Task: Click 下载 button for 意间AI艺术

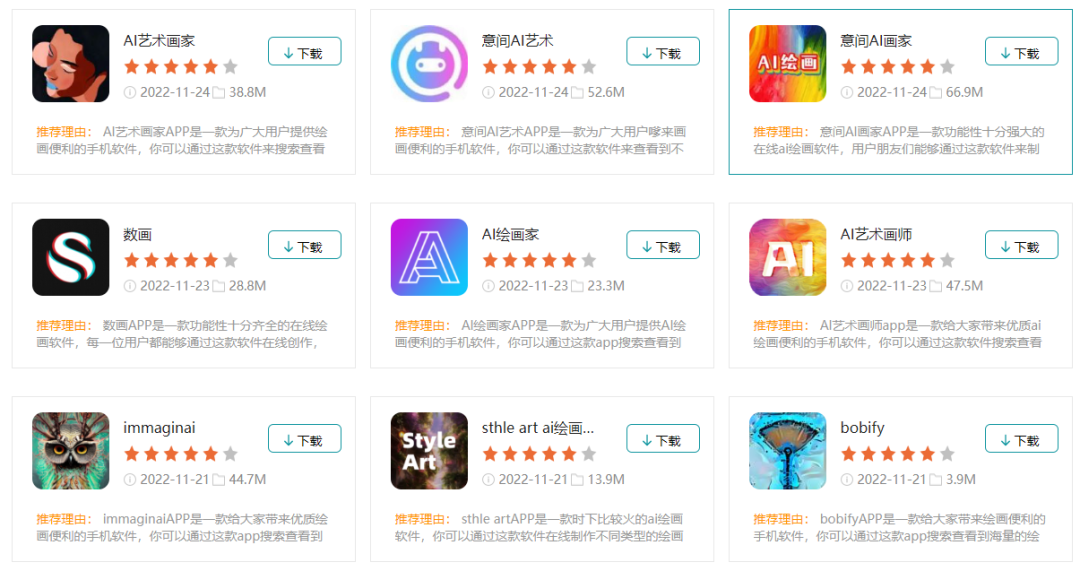Action: (663, 52)
